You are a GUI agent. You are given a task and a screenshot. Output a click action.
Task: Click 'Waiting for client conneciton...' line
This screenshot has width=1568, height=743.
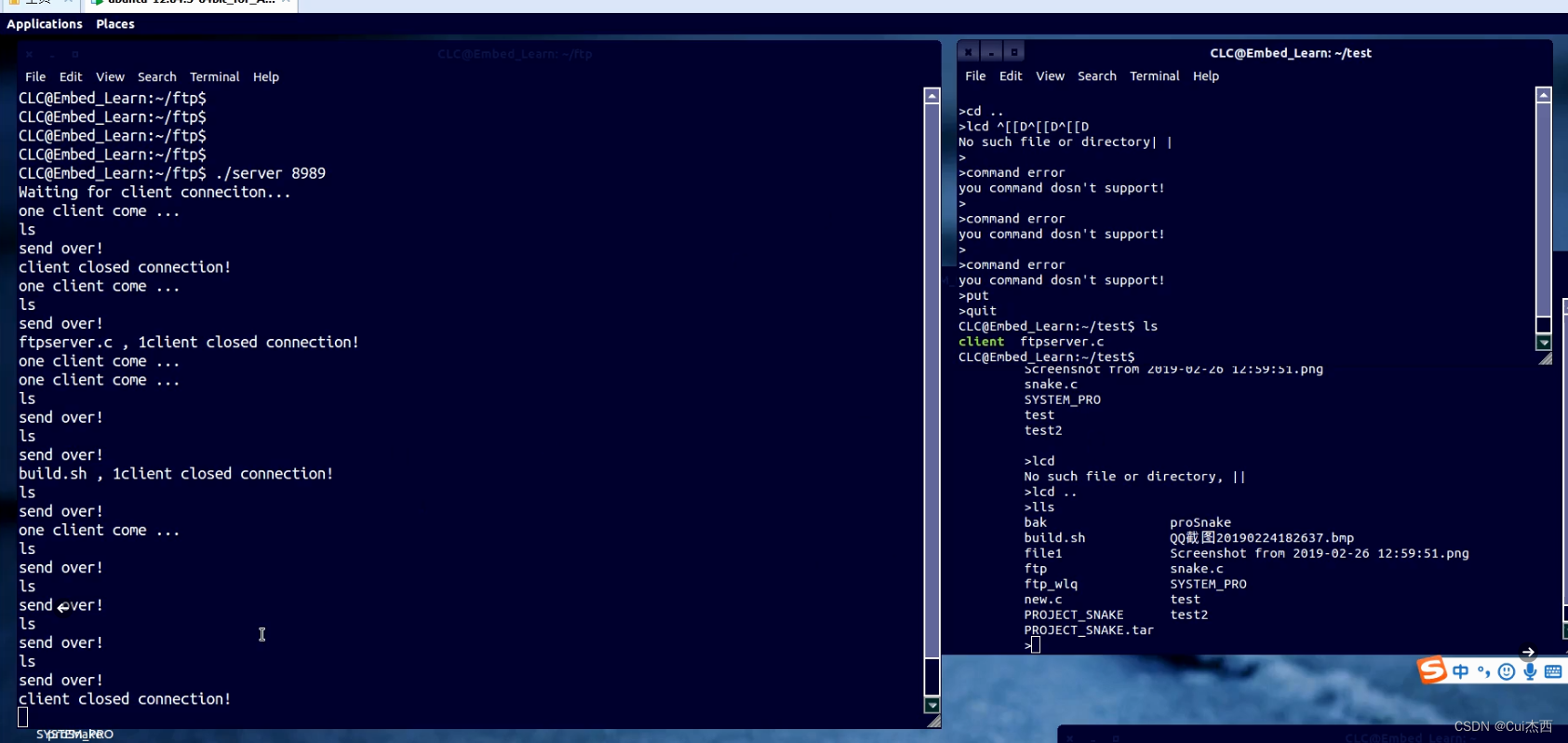(x=154, y=192)
